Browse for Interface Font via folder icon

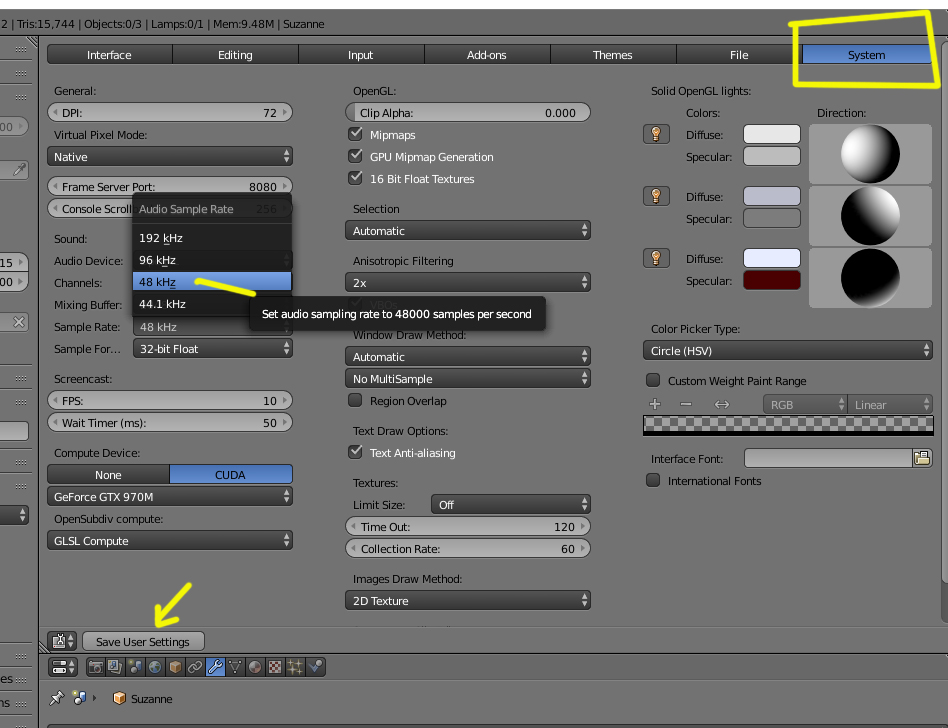click(x=922, y=458)
